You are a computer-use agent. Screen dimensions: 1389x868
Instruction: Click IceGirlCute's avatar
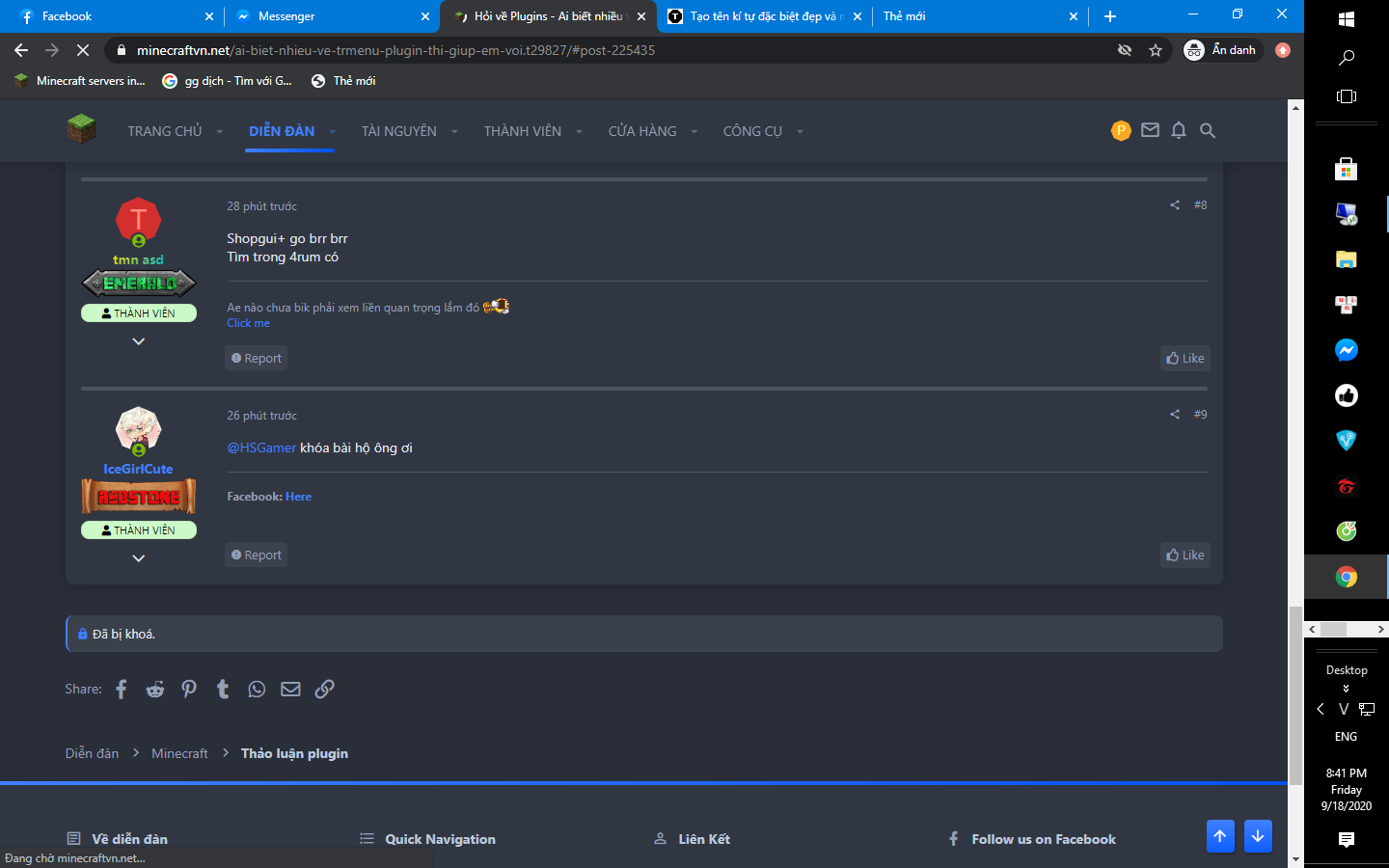coord(139,430)
